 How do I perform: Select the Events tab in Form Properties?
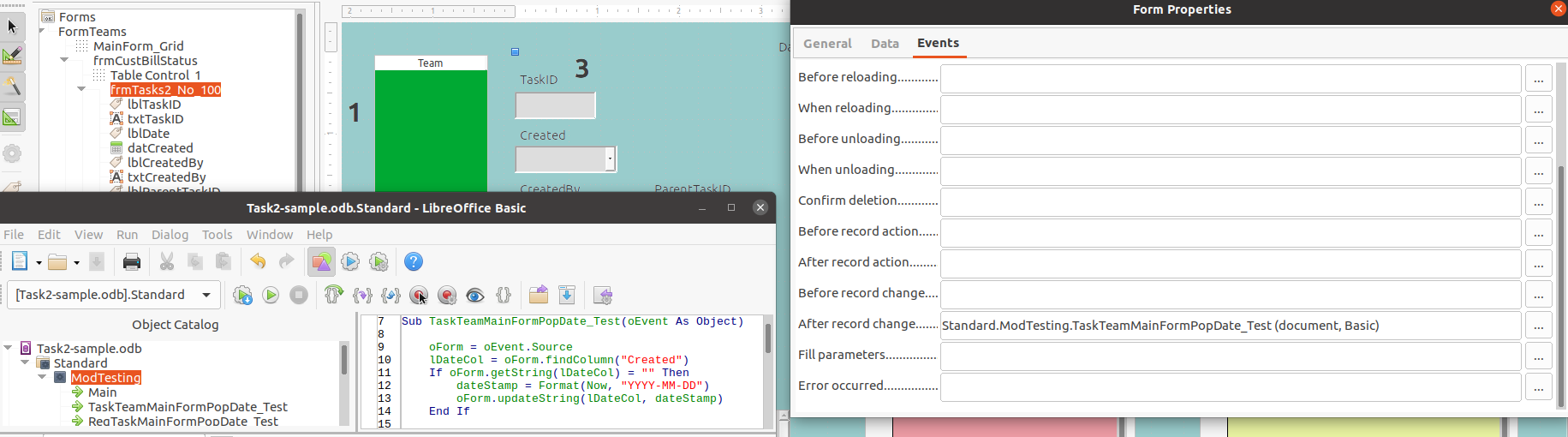(x=939, y=43)
